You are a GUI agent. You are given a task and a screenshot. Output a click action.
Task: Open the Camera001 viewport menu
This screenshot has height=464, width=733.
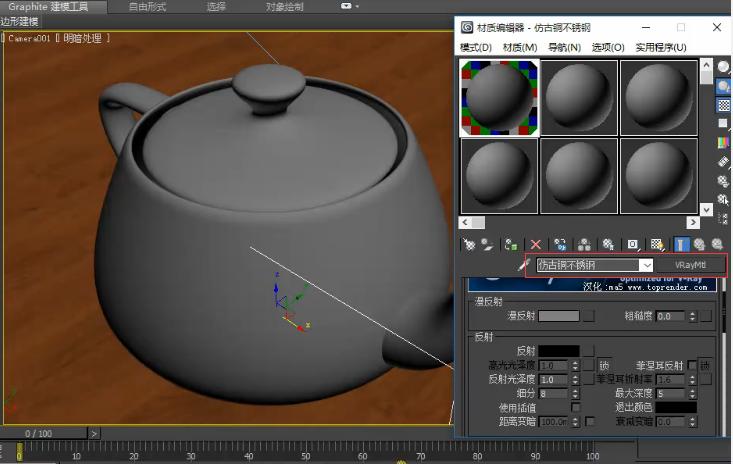(29, 38)
